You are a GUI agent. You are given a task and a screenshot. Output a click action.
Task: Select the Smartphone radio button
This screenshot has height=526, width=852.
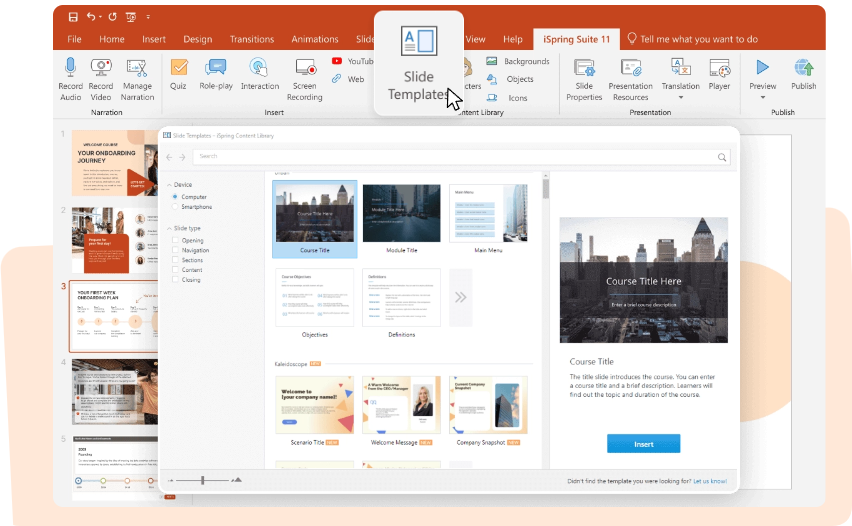175,206
